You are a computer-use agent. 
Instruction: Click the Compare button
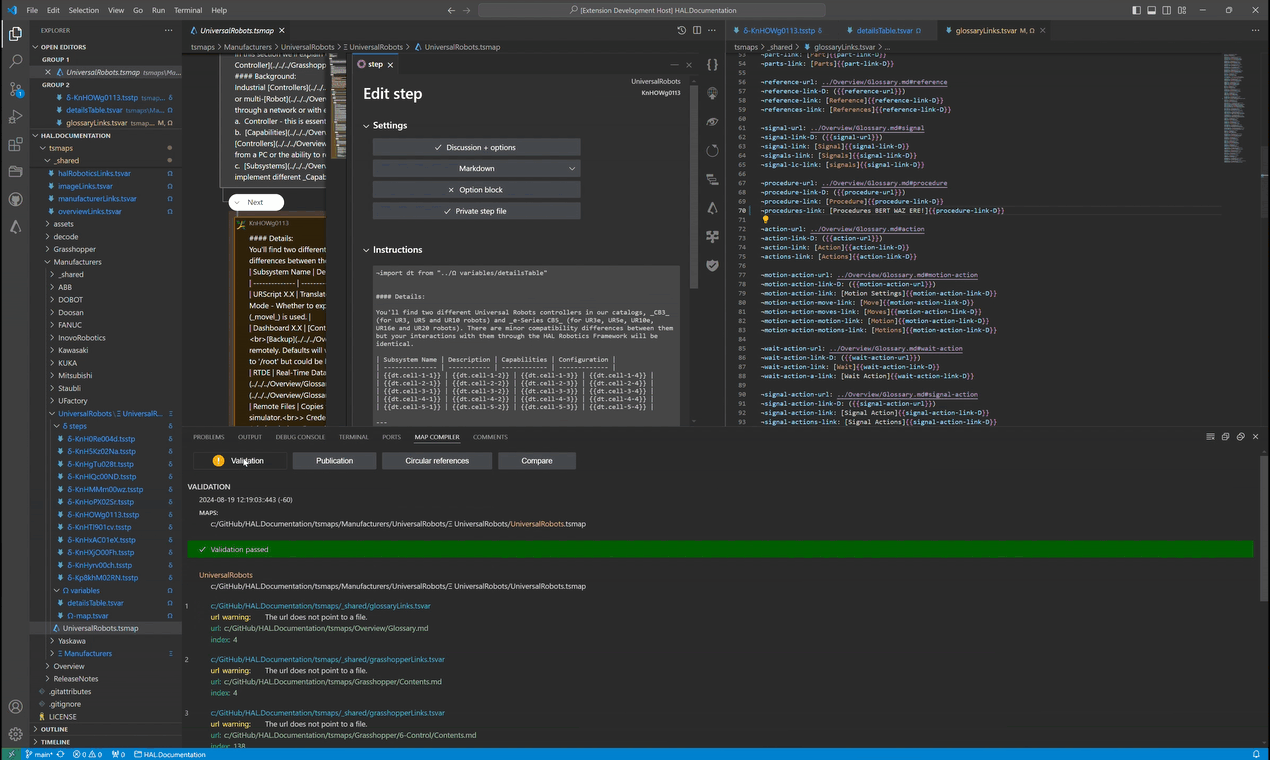click(537, 461)
